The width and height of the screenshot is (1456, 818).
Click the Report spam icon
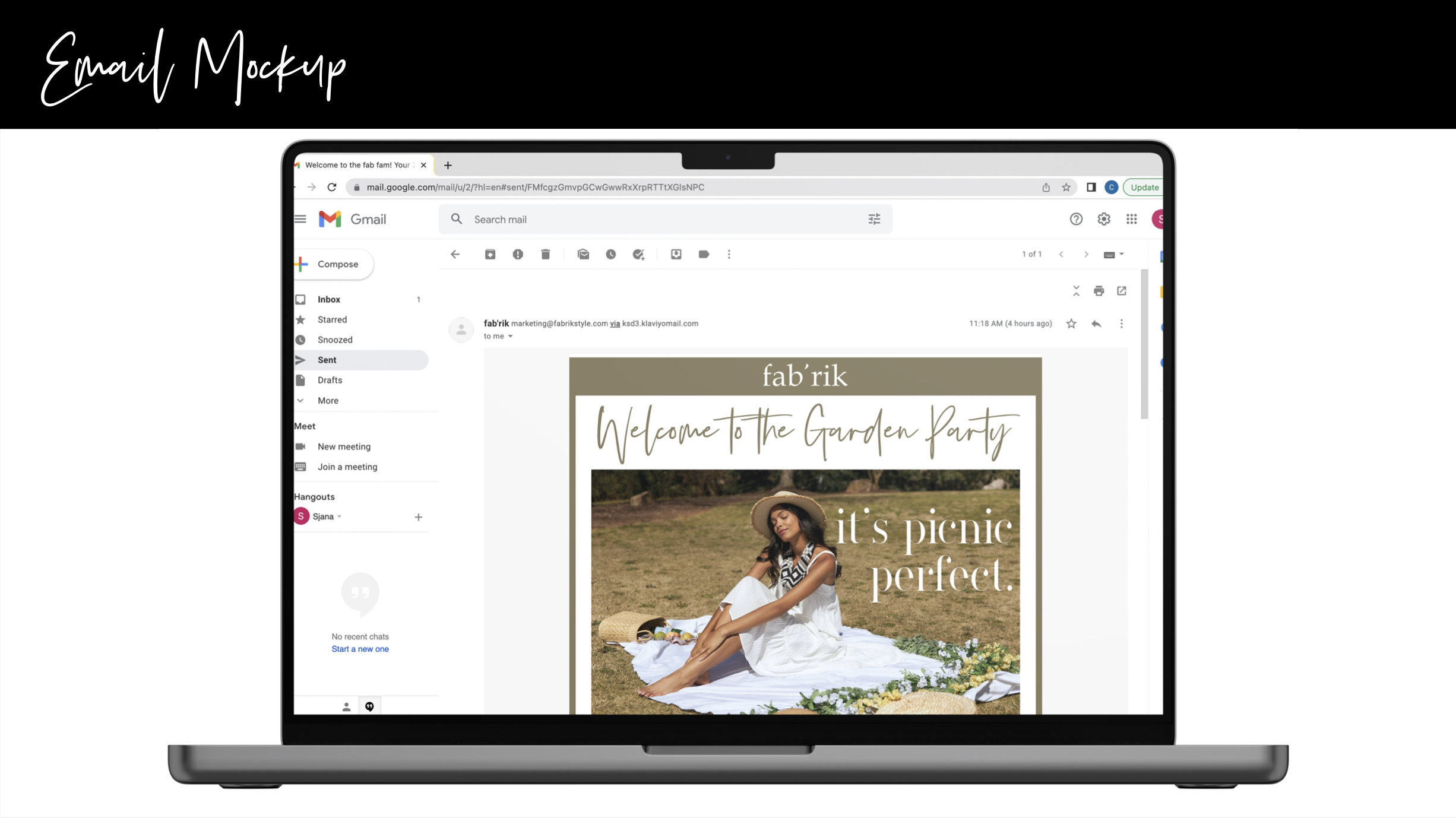tap(518, 254)
